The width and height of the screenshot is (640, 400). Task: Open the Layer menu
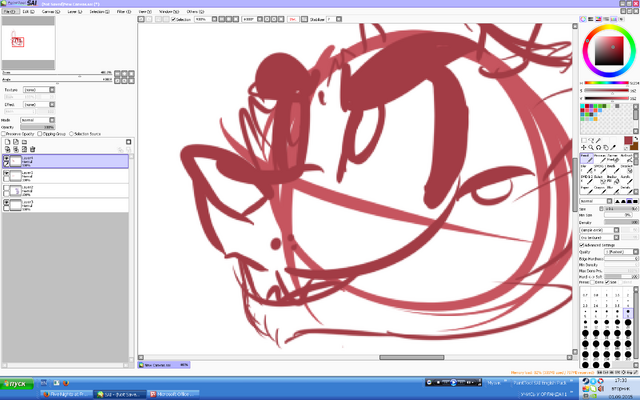75,11
